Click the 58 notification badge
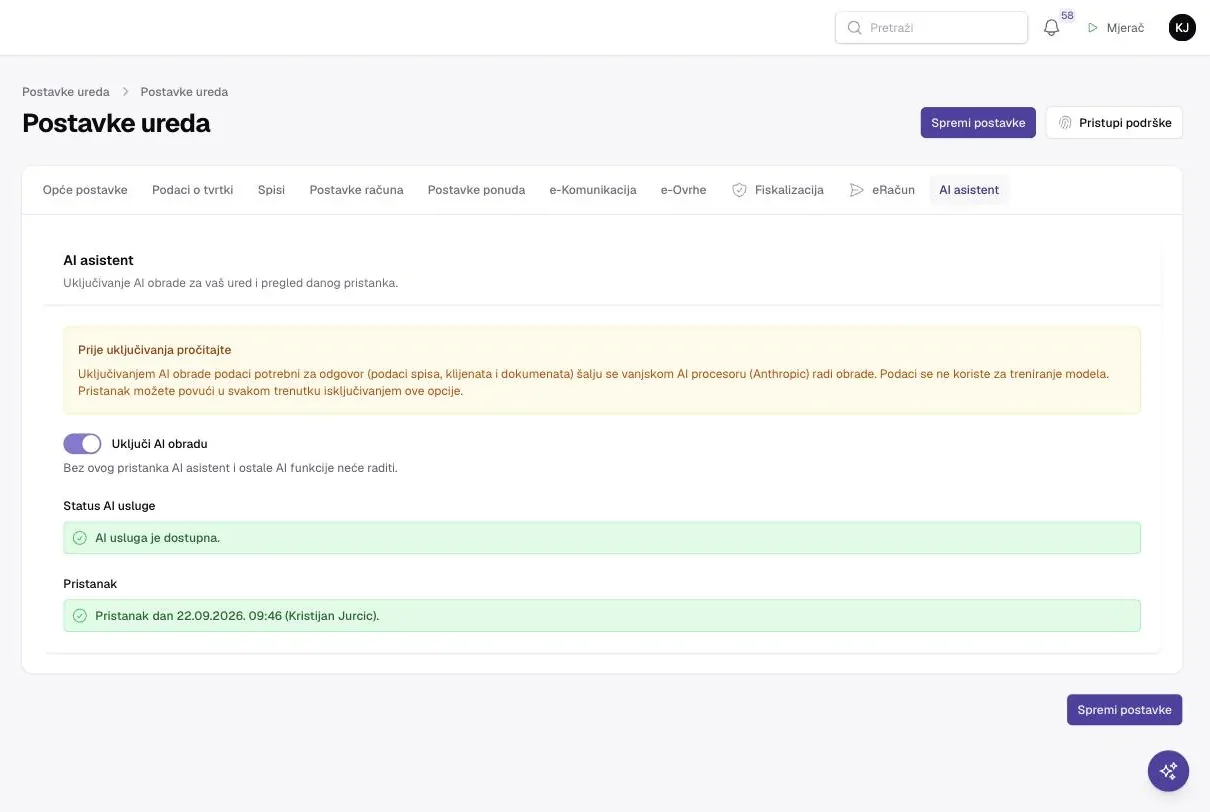This screenshot has width=1210, height=812. 1067,16
